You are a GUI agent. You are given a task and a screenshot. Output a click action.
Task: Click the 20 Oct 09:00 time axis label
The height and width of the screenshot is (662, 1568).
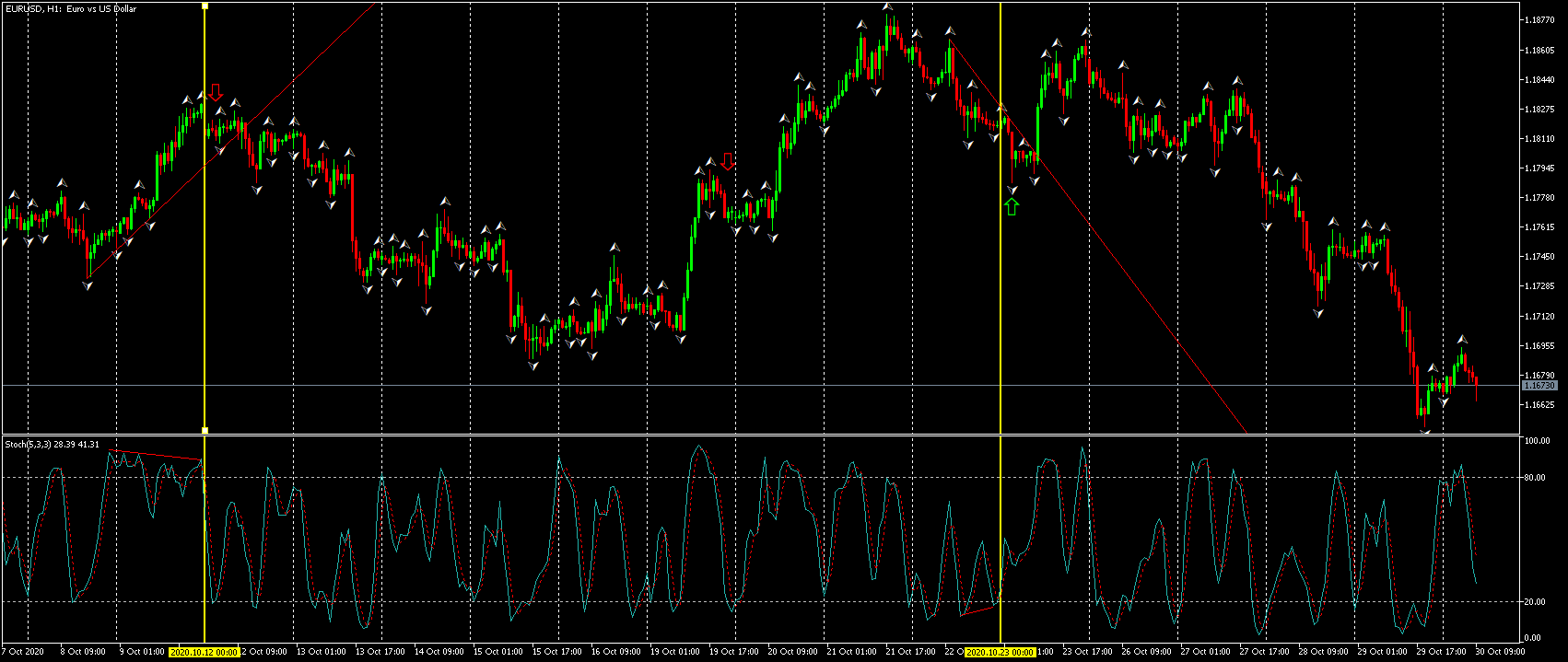pyautogui.click(x=792, y=652)
